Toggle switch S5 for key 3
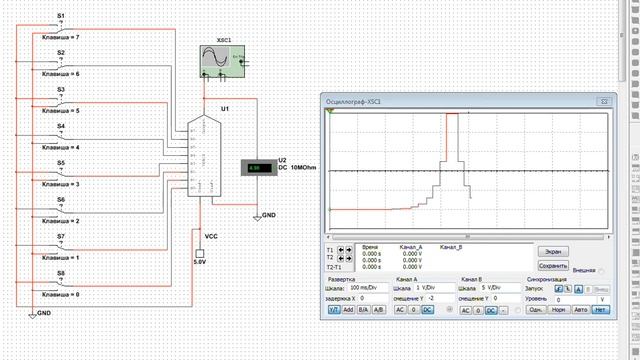The height and width of the screenshot is (360, 640). (61, 174)
